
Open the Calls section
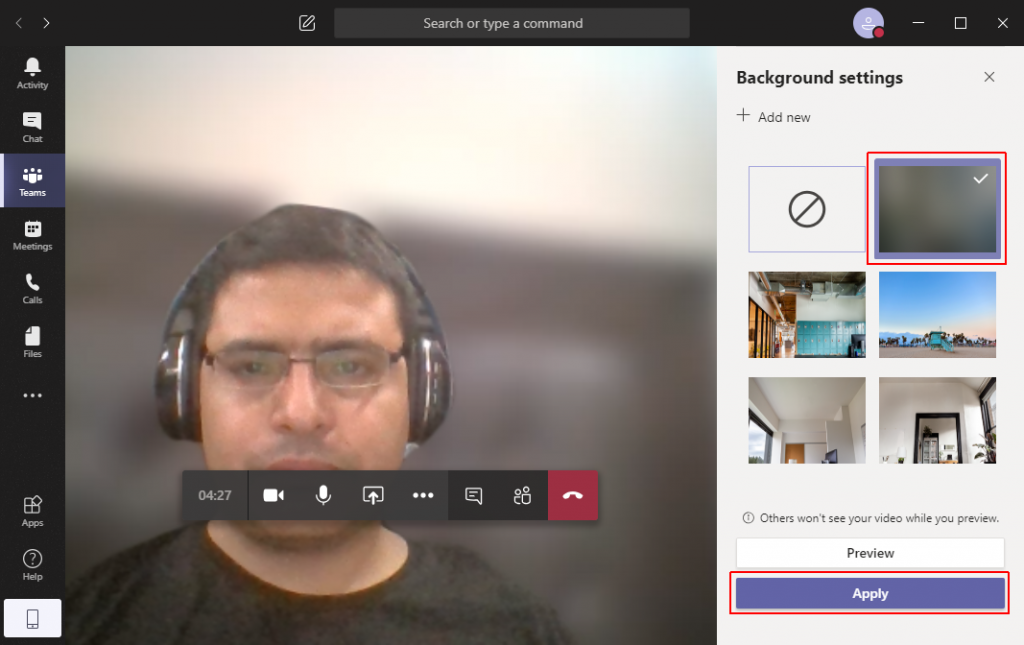[x=32, y=288]
